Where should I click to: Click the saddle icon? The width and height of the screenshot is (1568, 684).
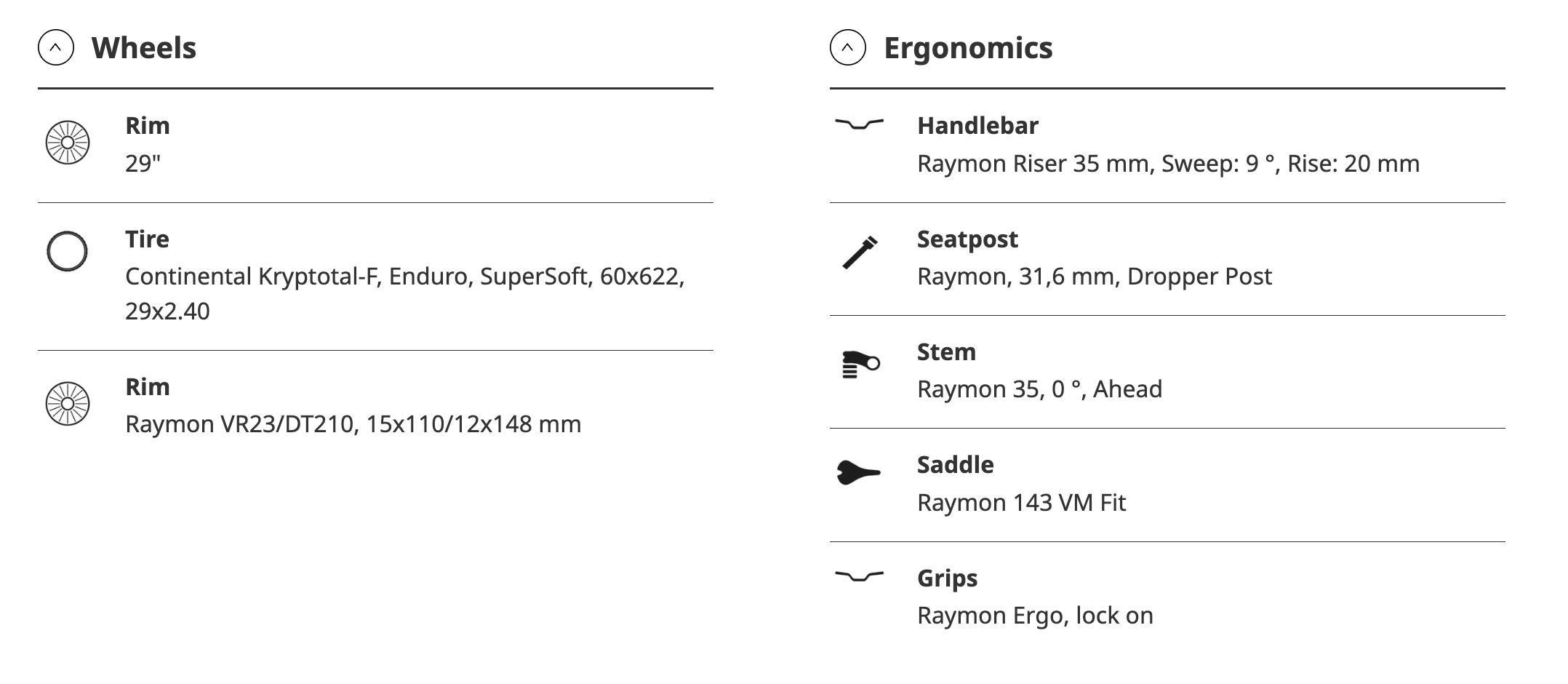(x=859, y=473)
